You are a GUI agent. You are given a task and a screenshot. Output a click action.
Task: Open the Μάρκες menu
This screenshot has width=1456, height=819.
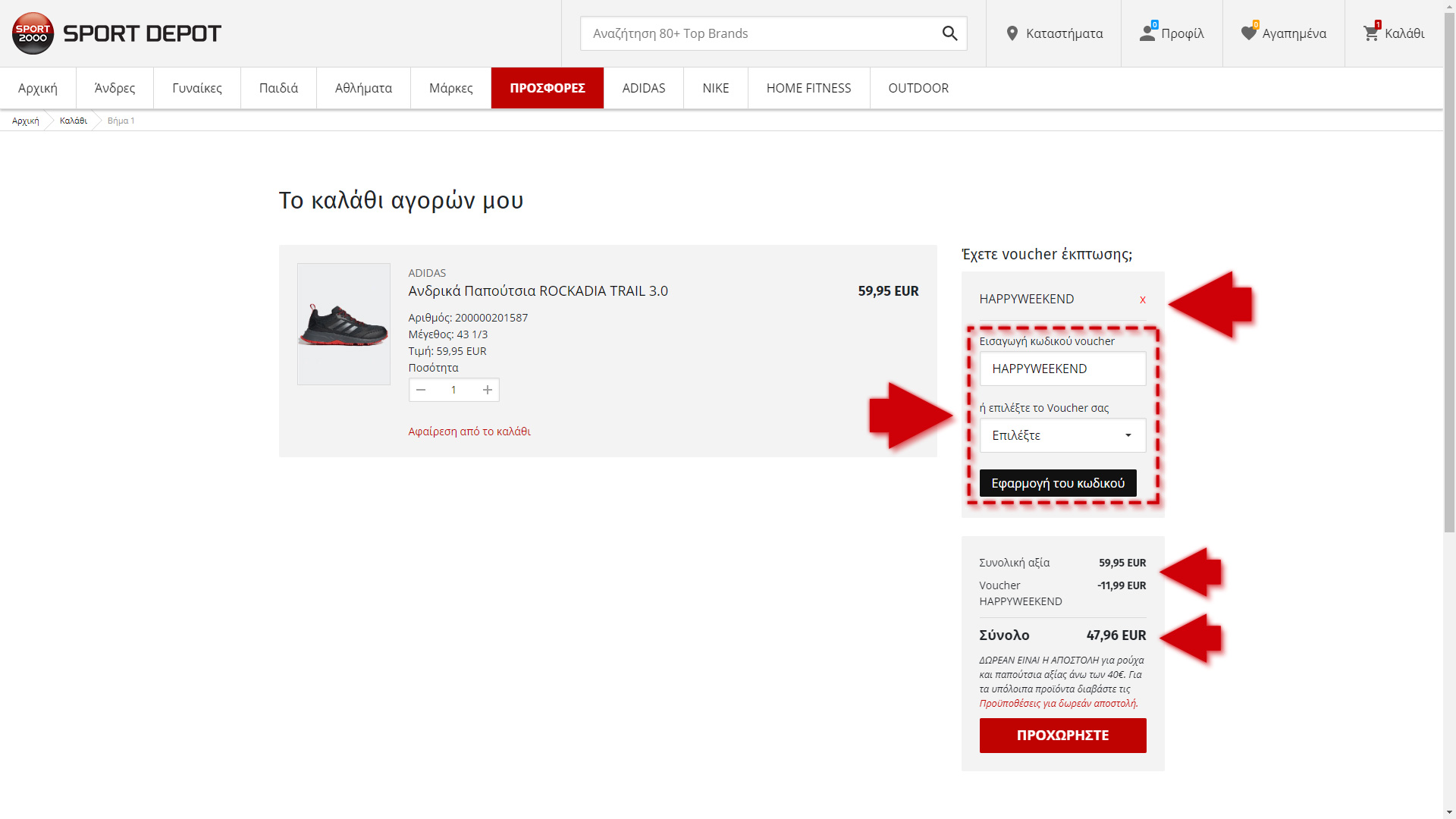point(450,88)
